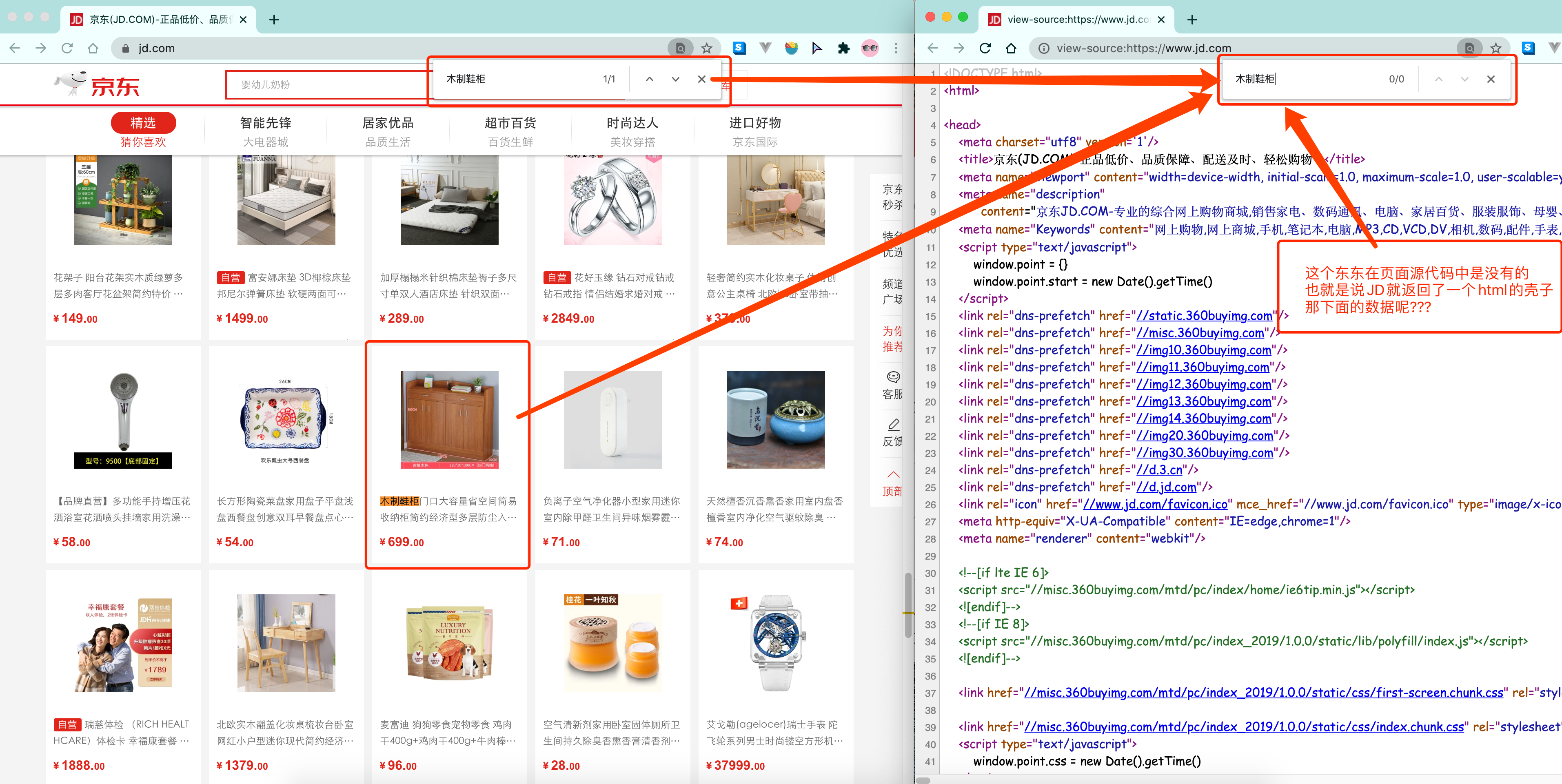Click the image search icon in the jd.com address bar
Viewport: 1562px width, 784px height.
tap(680, 48)
